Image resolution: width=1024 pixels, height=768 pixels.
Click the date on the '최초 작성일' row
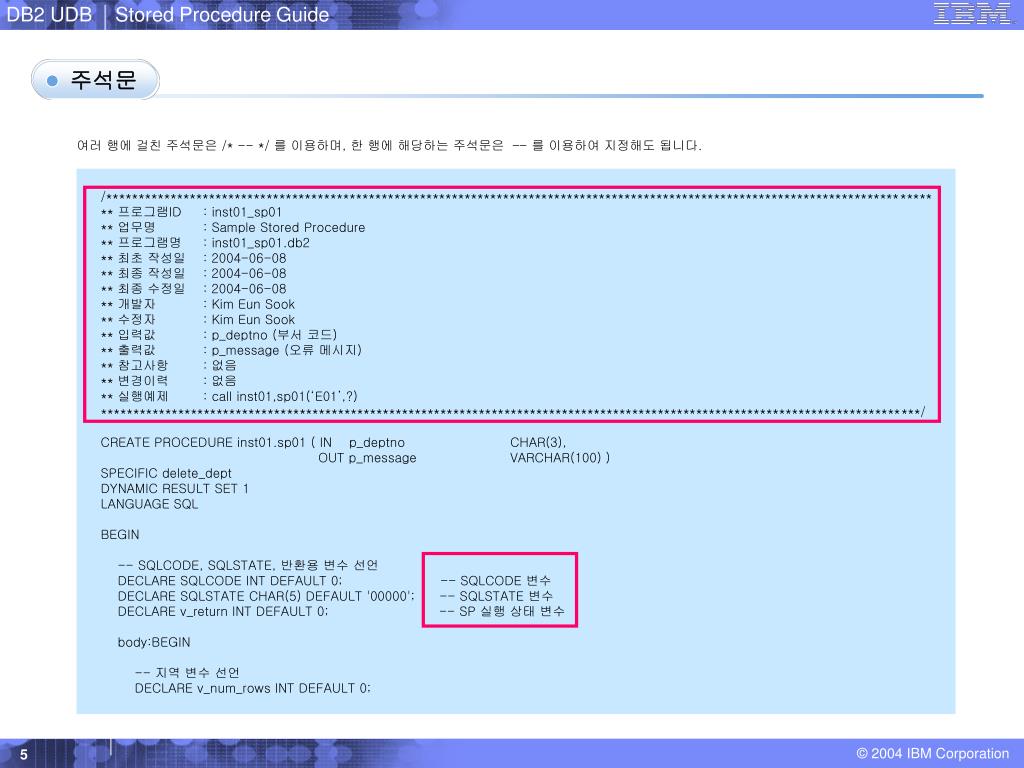(248, 258)
